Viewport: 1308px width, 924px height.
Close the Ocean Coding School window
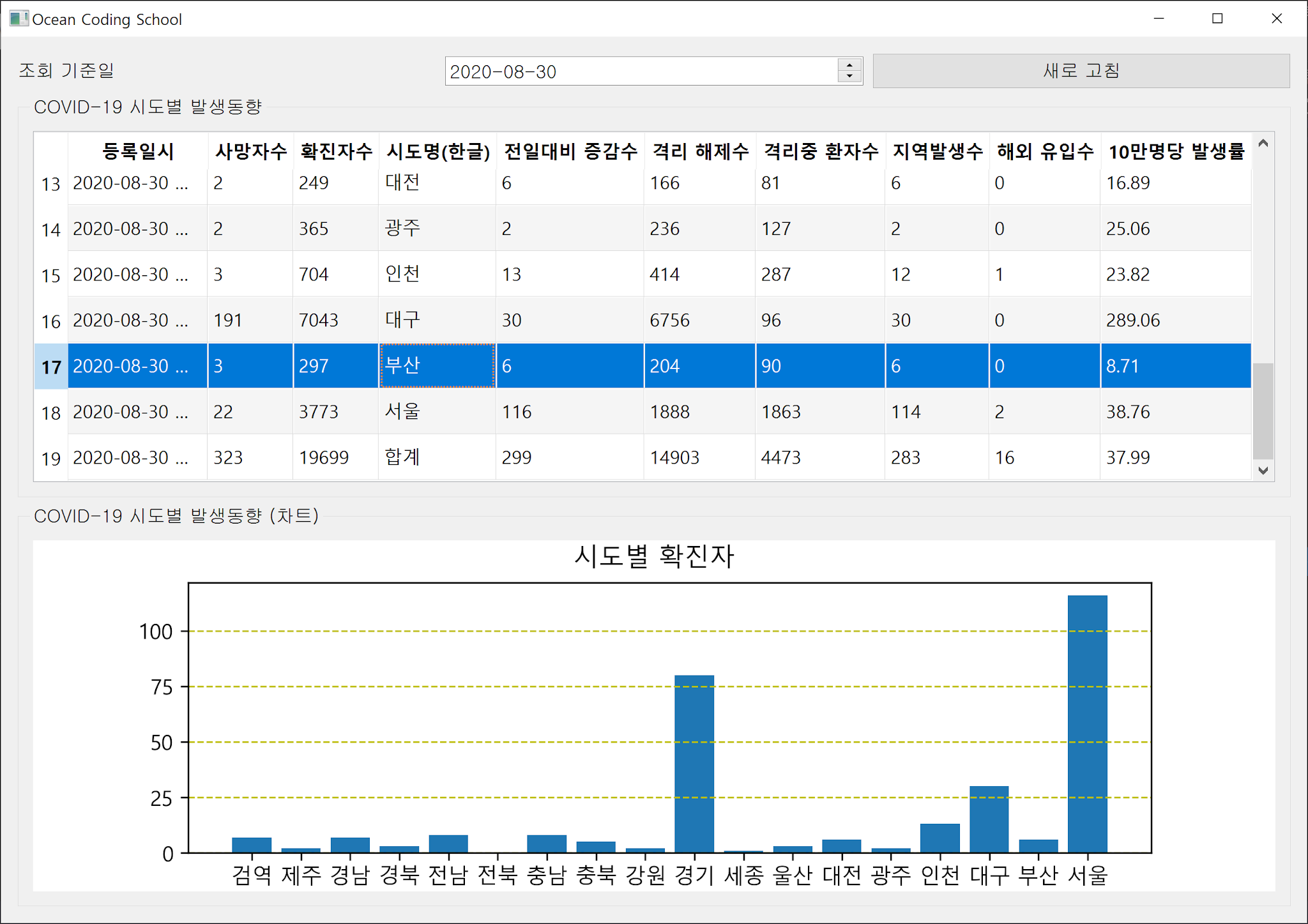(1276, 19)
